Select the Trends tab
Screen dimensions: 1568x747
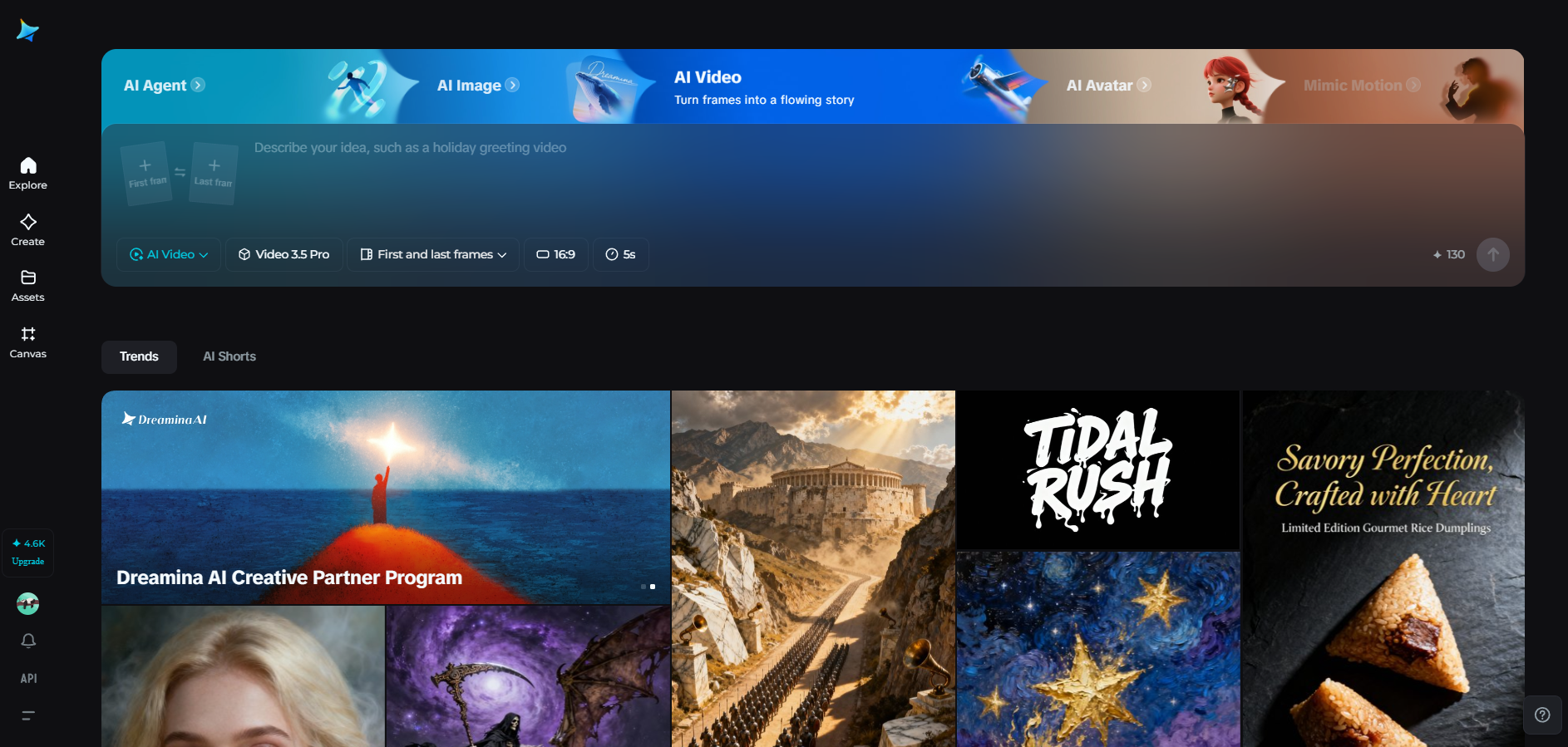point(139,356)
